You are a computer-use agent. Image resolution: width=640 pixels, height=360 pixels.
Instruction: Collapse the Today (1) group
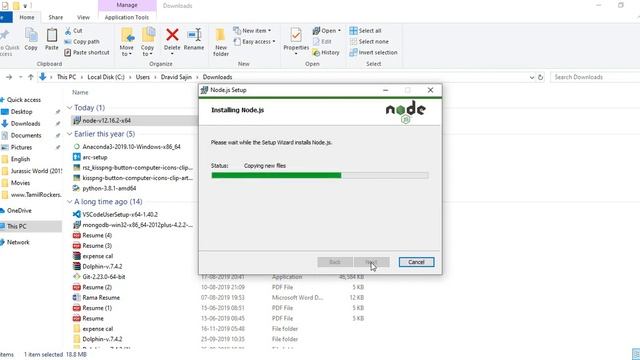tap(69, 108)
